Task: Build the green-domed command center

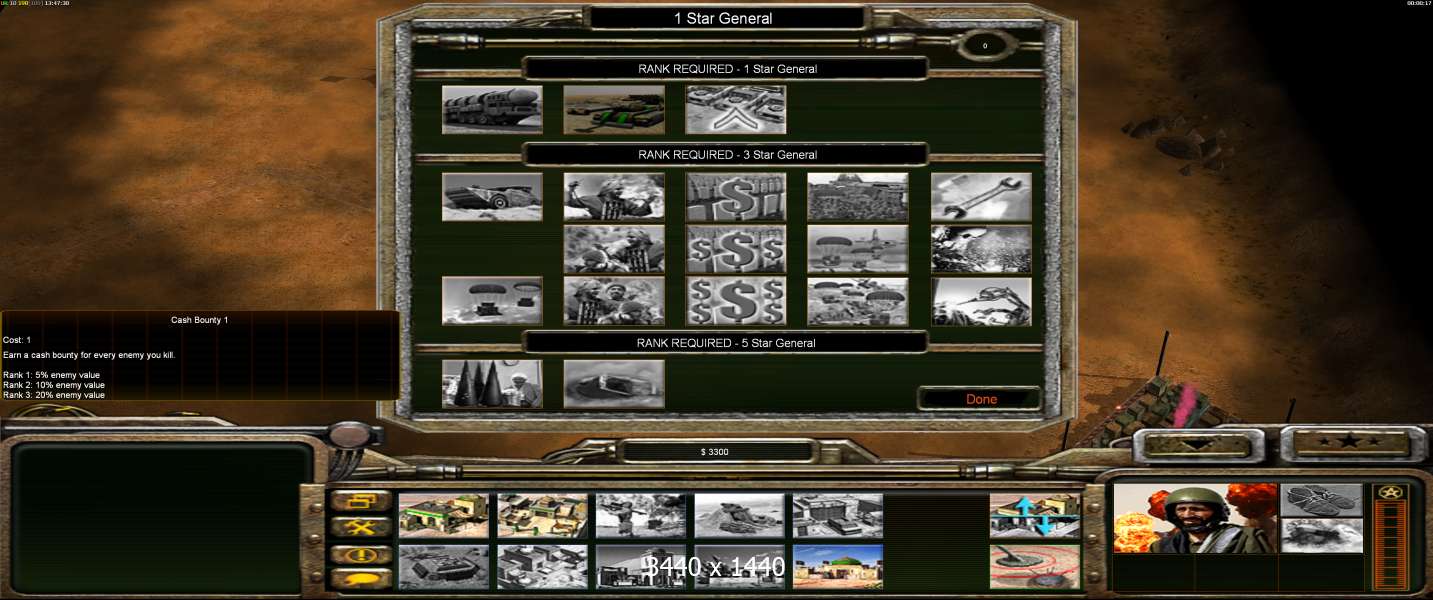Action: pos(838,567)
